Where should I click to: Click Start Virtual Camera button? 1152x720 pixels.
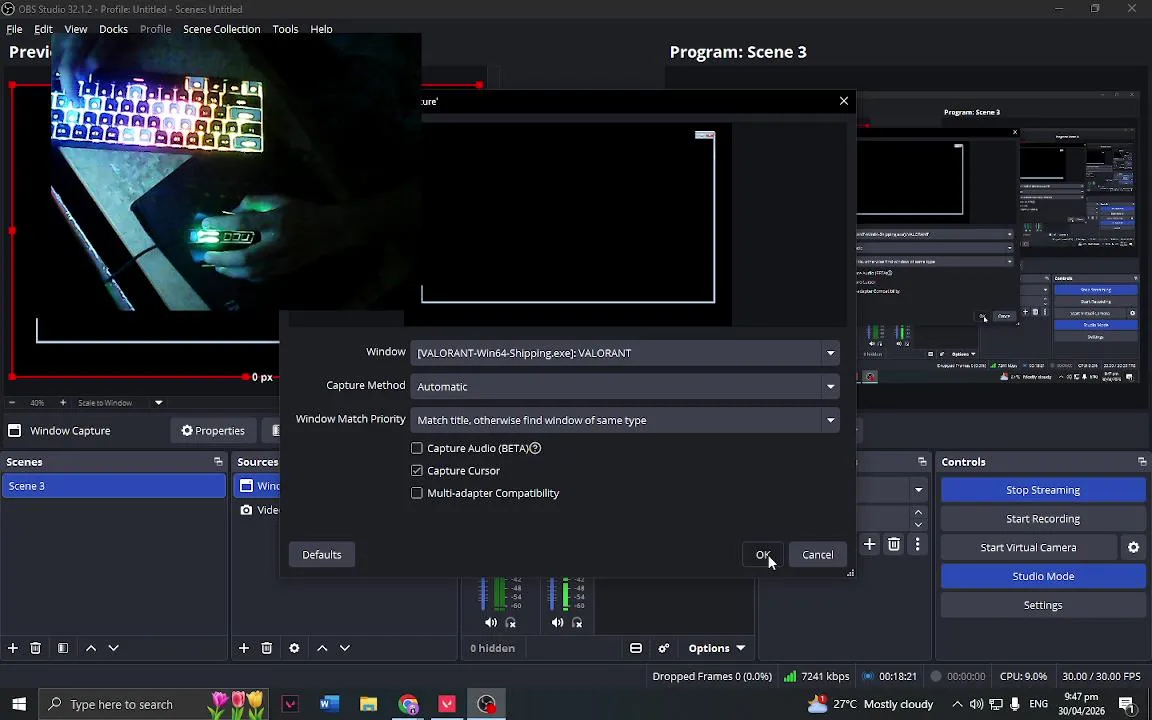[1029, 547]
